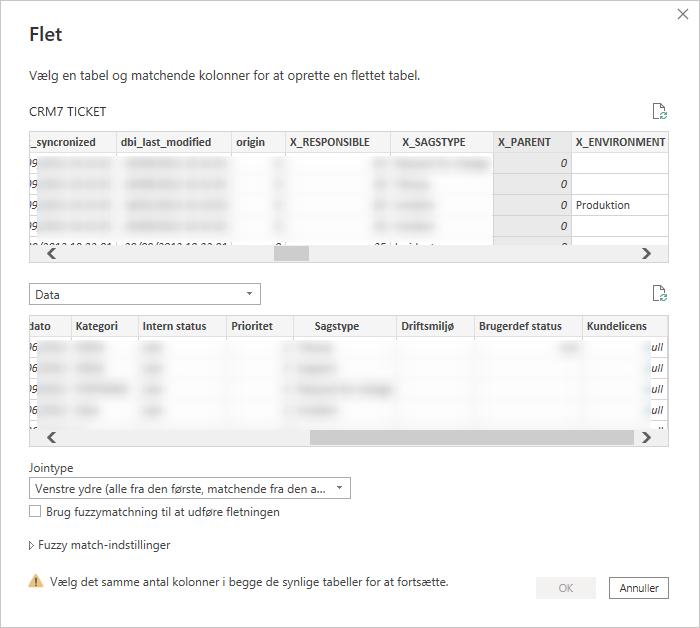Image resolution: width=700 pixels, height=628 pixels.
Task: Open the Jointype dropdown
Action: (190, 488)
